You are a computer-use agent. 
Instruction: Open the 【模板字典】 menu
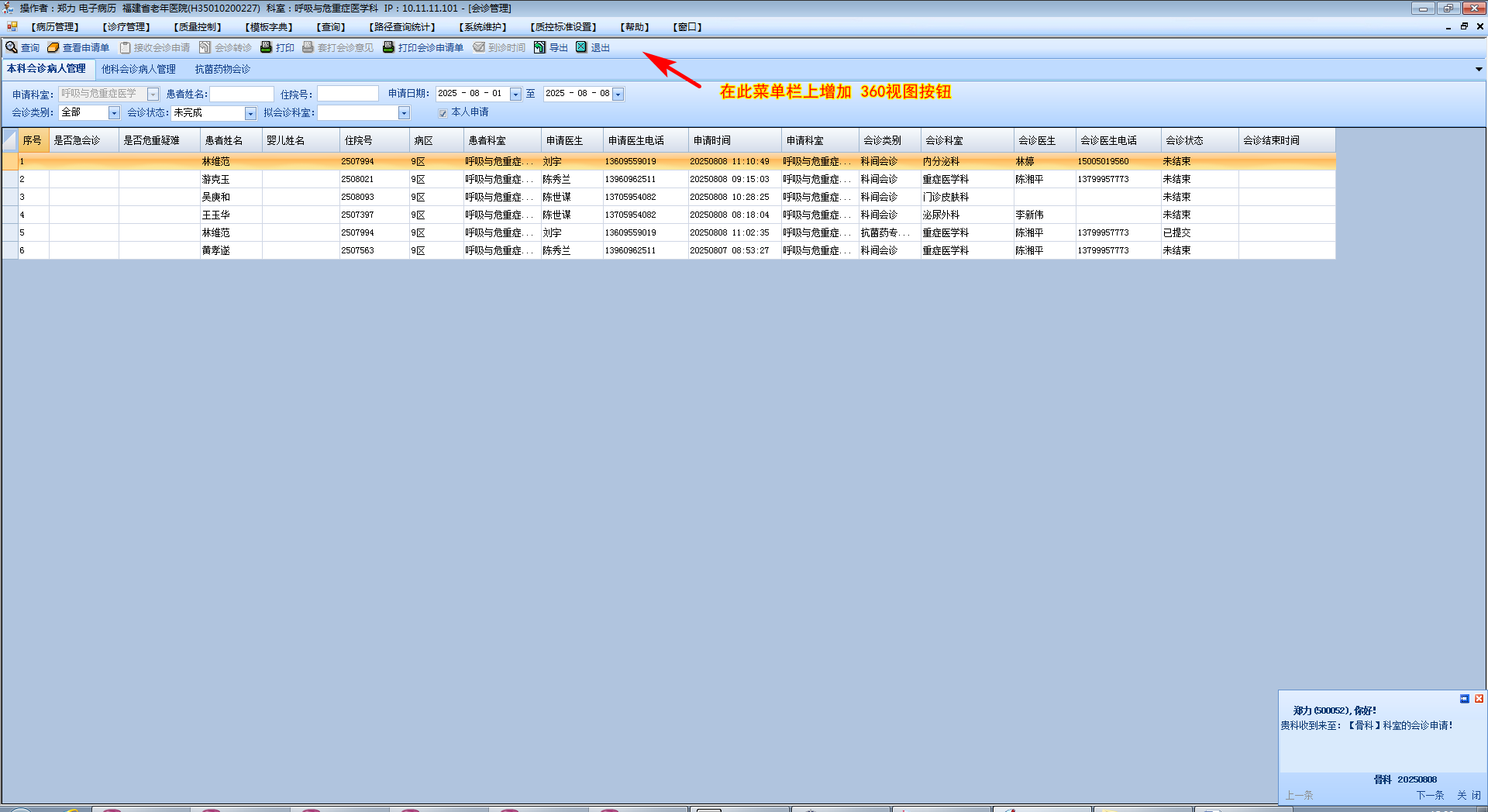(269, 27)
